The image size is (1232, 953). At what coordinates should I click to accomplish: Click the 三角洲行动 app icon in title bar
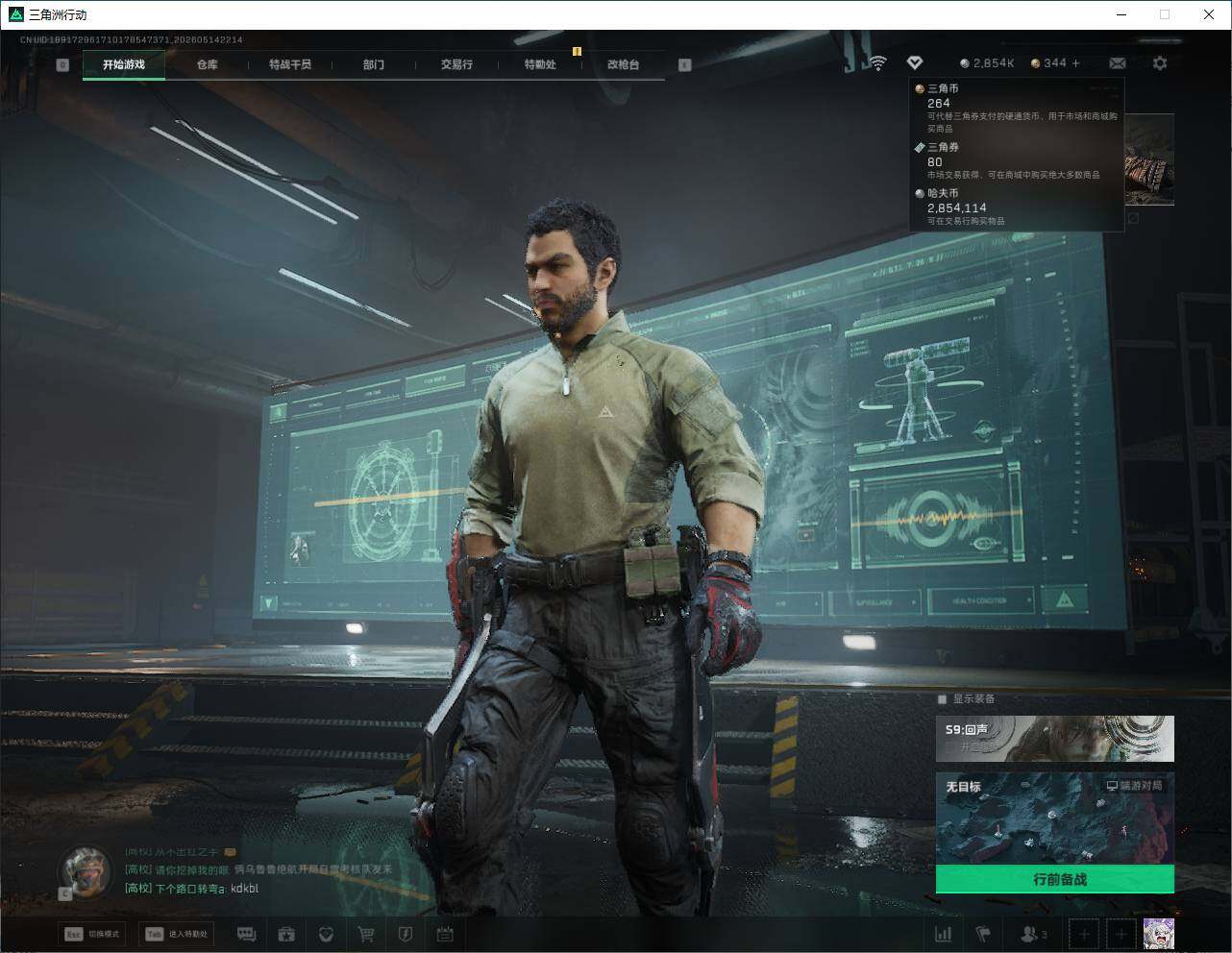click(15, 14)
